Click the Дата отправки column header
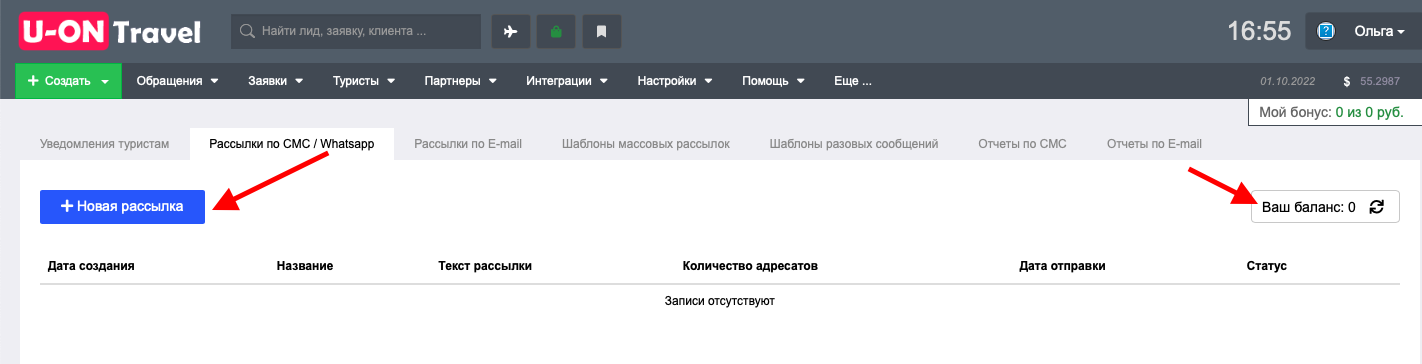 tap(1062, 266)
